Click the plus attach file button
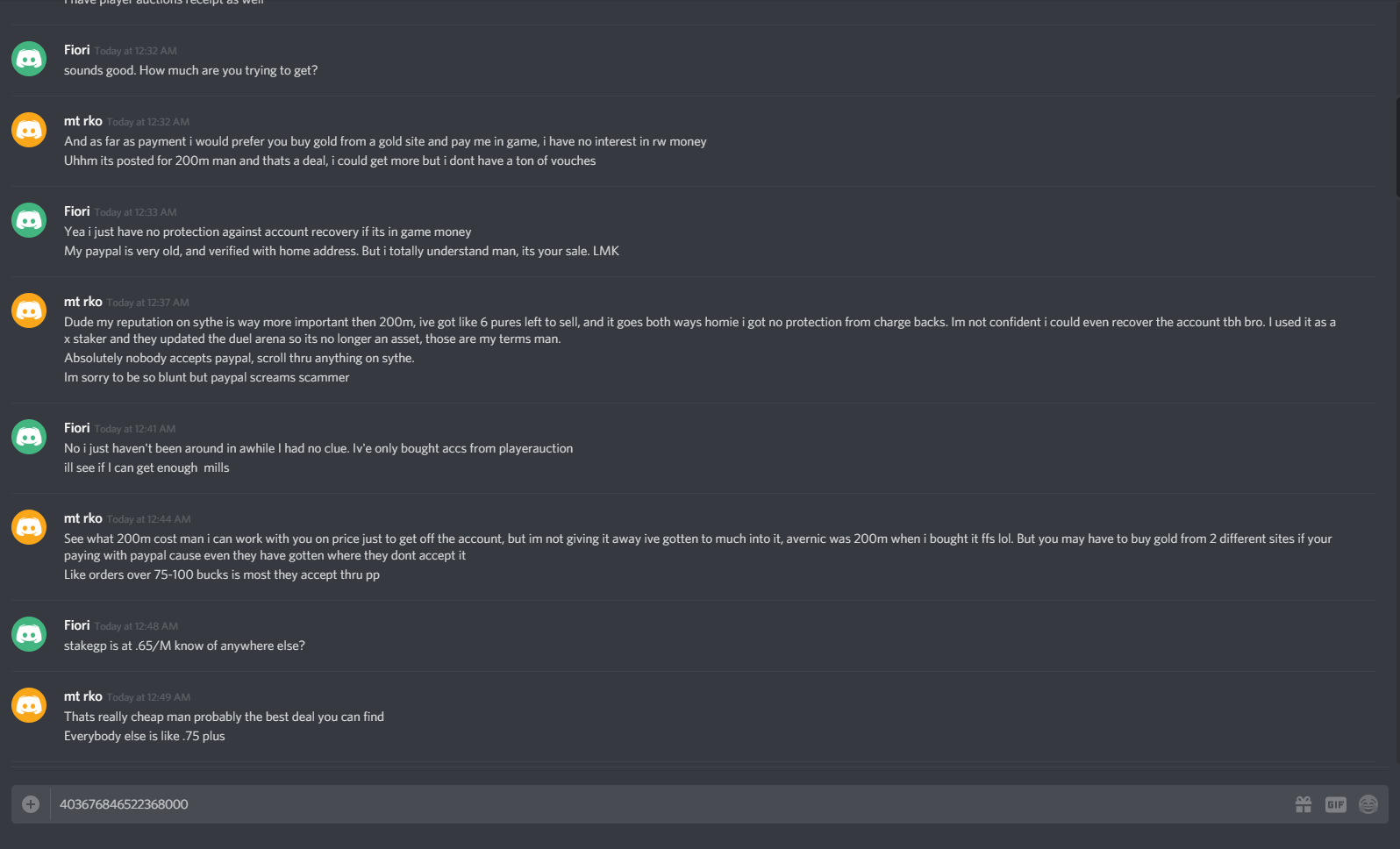The width and height of the screenshot is (1400, 849). pyautogui.click(x=31, y=804)
